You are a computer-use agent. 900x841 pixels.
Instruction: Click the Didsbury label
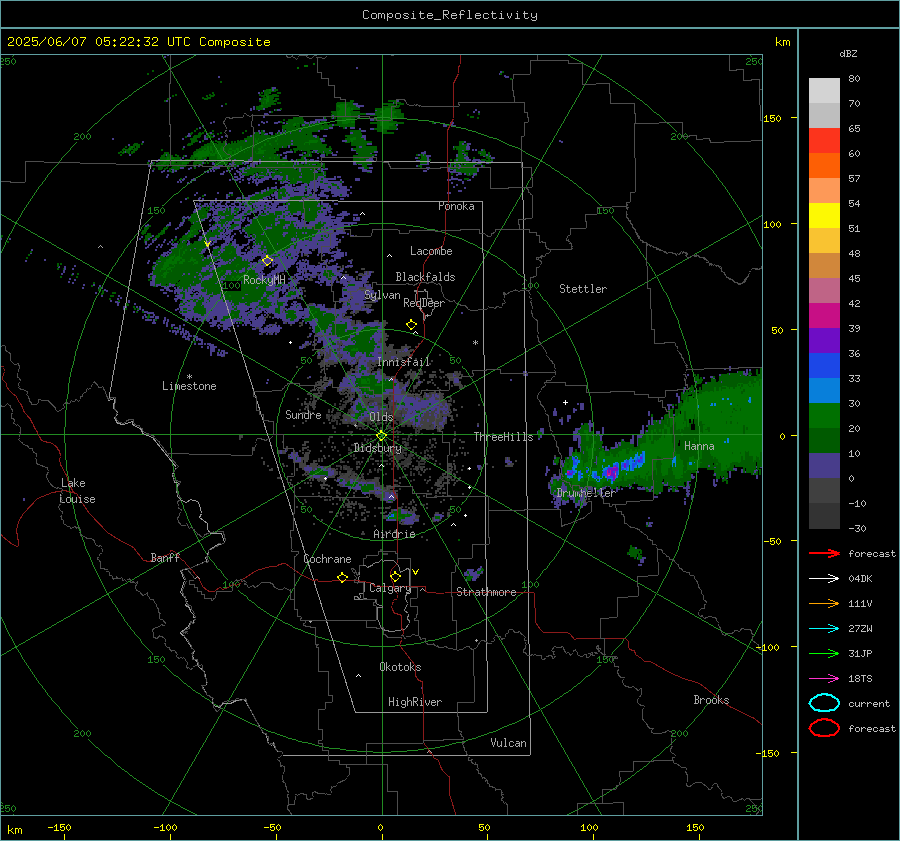(x=377, y=448)
